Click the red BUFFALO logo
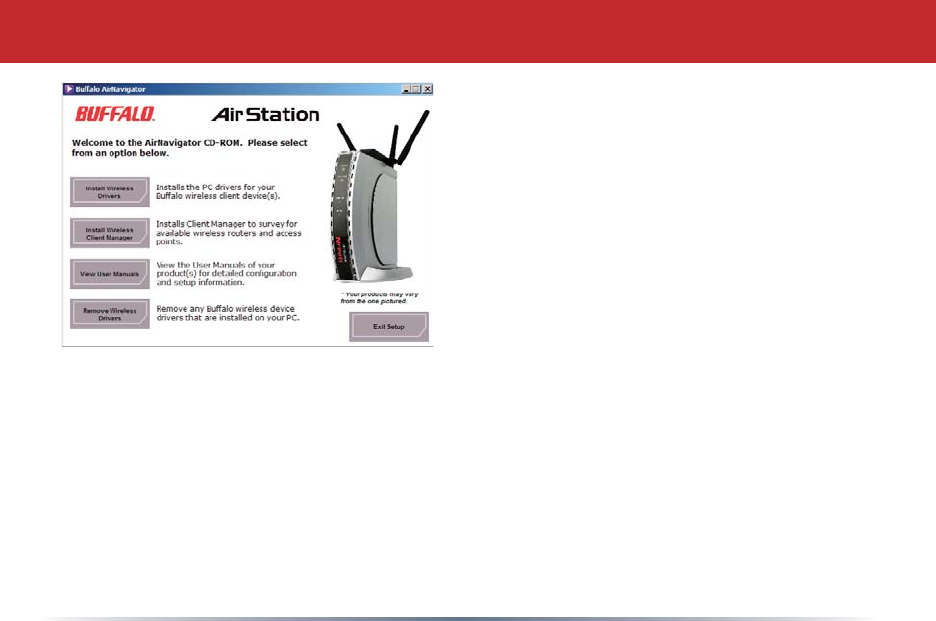 [115, 114]
